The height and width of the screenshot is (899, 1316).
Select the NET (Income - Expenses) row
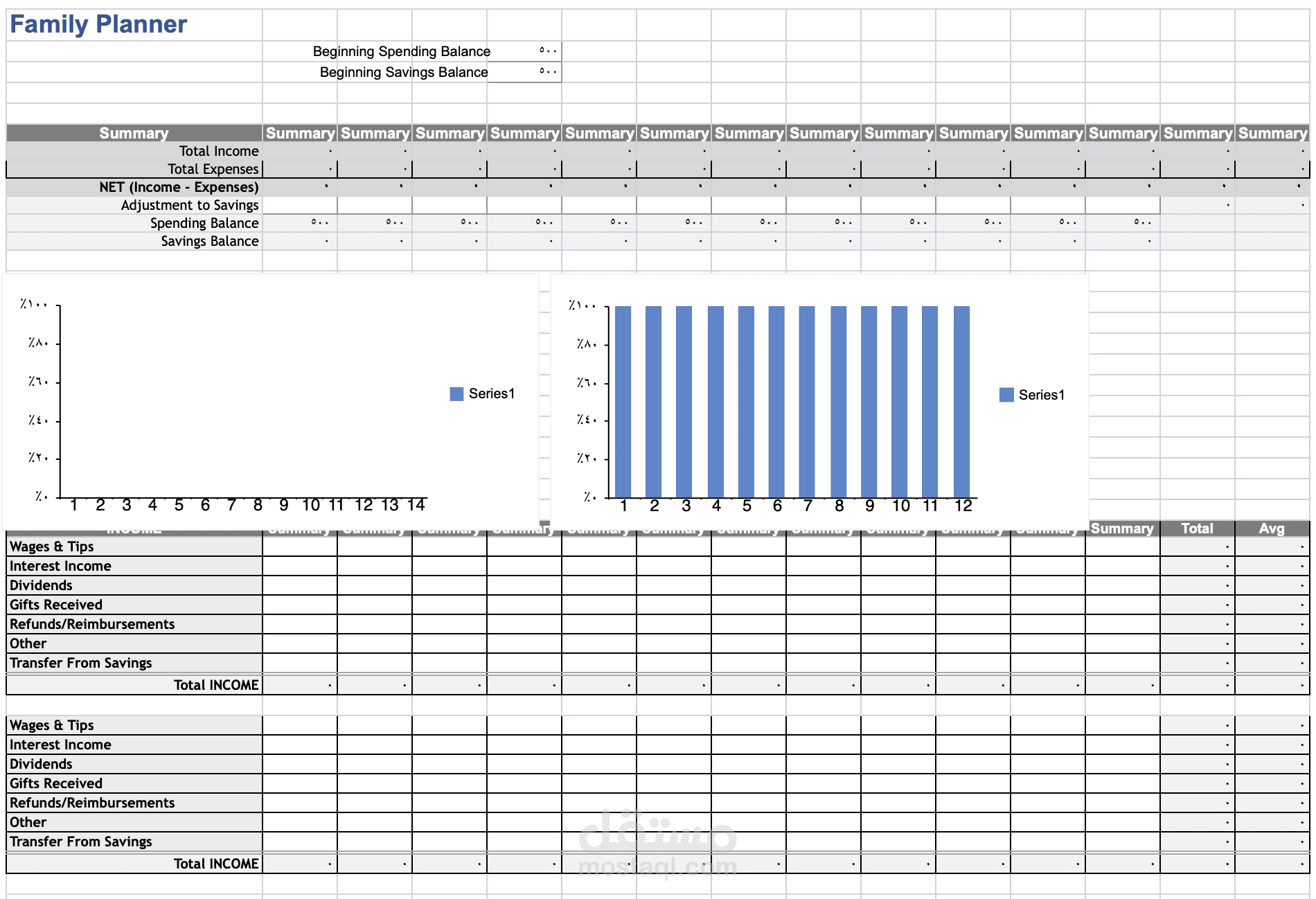pyautogui.click(x=179, y=186)
